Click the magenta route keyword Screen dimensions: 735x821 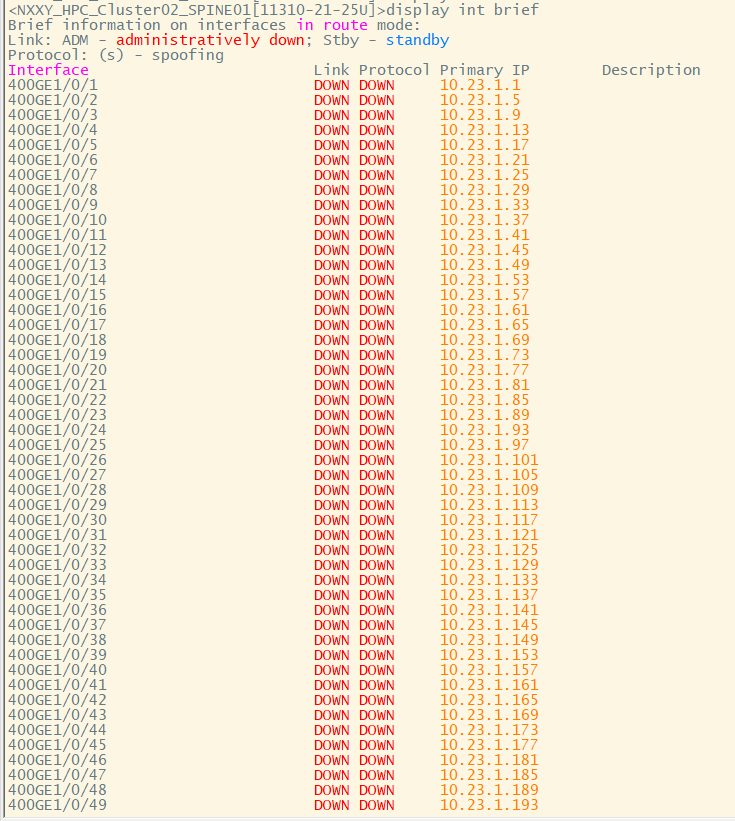(x=345, y=25)
